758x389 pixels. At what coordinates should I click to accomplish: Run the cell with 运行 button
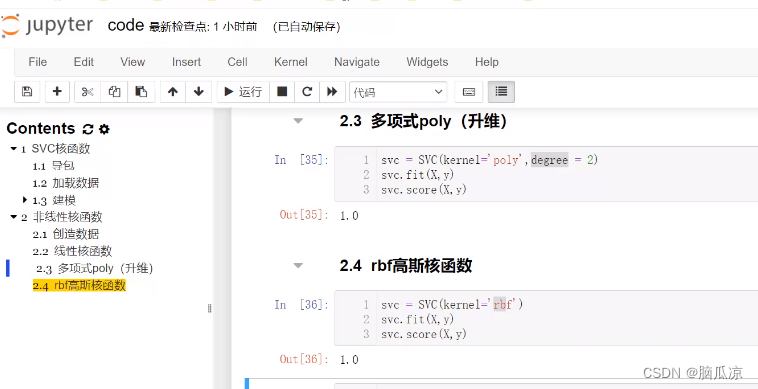point(243,92)
